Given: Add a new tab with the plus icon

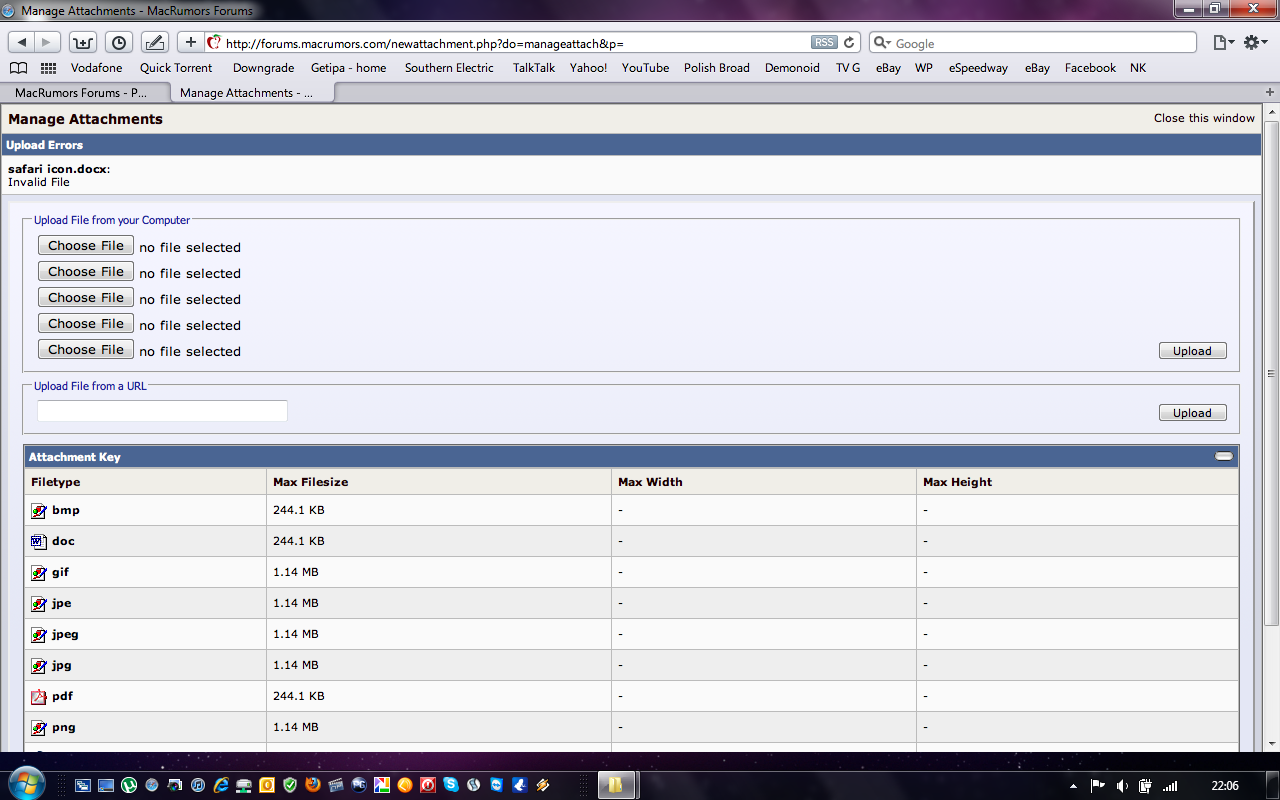Looking at the screenshot, I should [x=1270, y=92].
